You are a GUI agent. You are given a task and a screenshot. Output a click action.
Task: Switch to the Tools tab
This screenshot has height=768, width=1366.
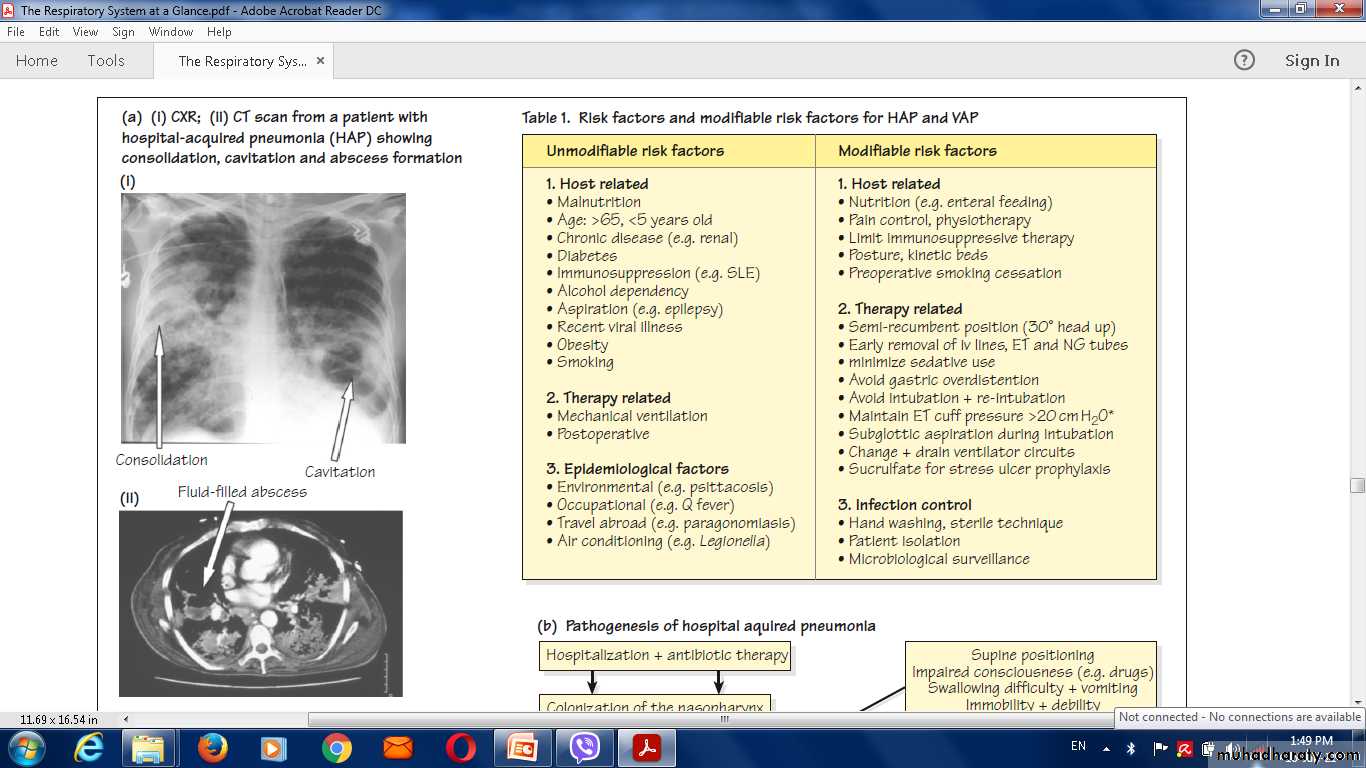(106, 61)
